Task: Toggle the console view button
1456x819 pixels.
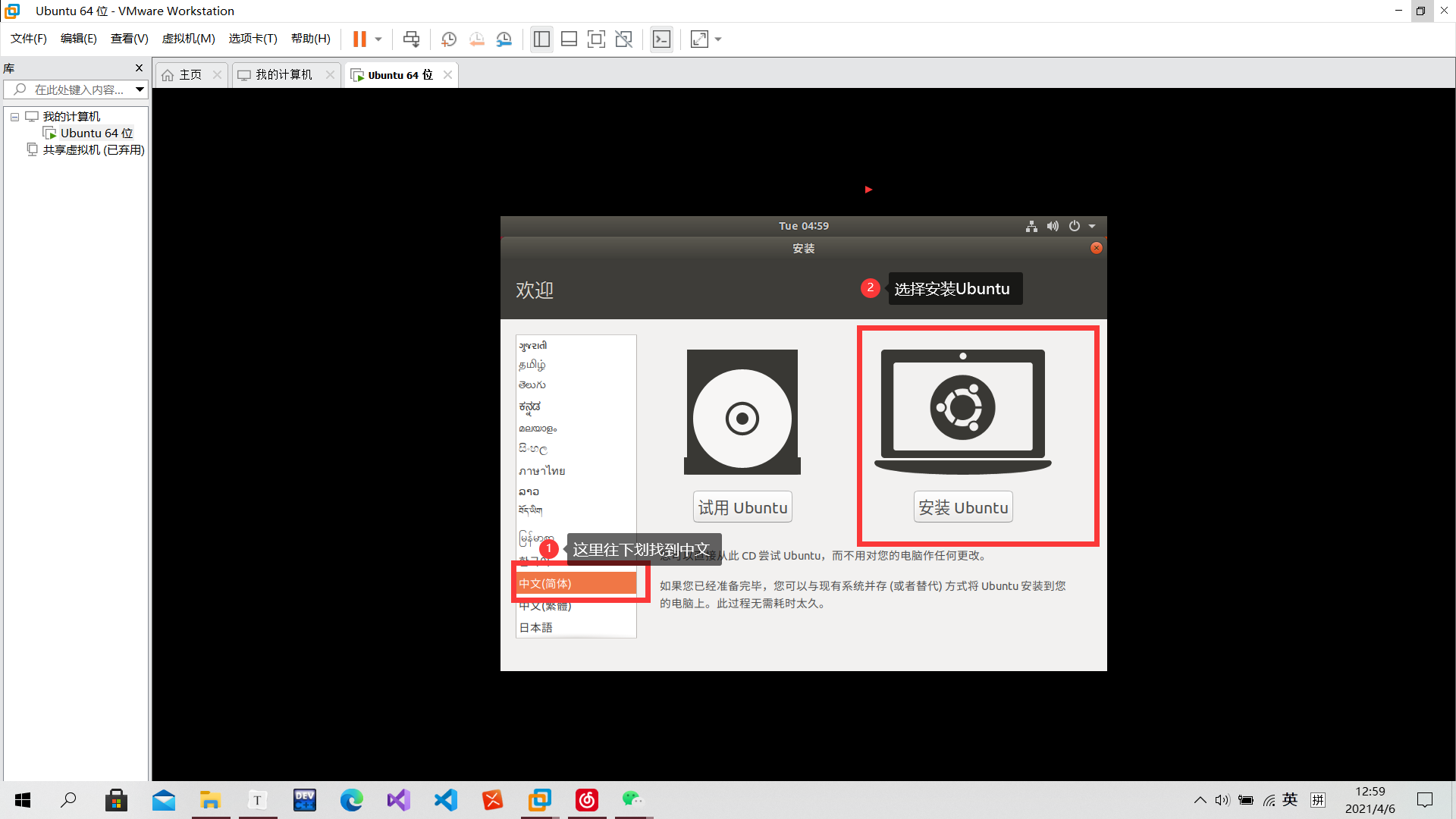Action: tap(661, 39)
